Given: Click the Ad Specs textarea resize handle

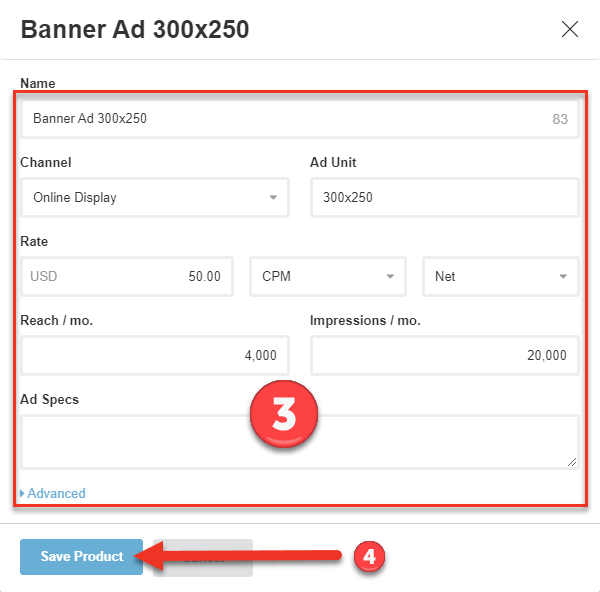Looking at the screenshot, I should 572,462.
